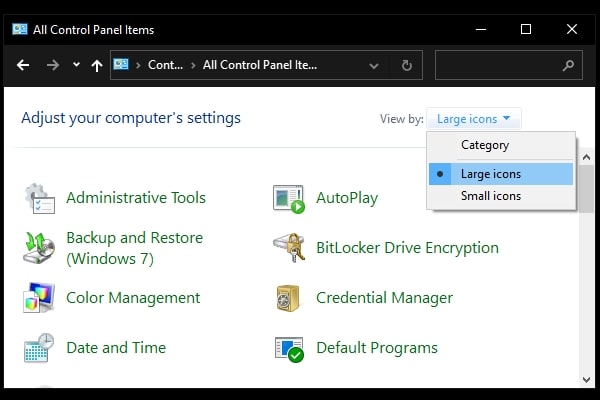Click the All Control Panel Ite... breadcrumb
600x400 pixels.
(x=260, y=65)
